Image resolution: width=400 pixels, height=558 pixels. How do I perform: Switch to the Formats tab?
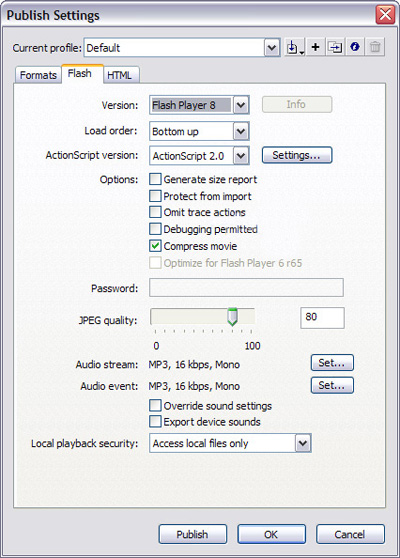(38, 75)
